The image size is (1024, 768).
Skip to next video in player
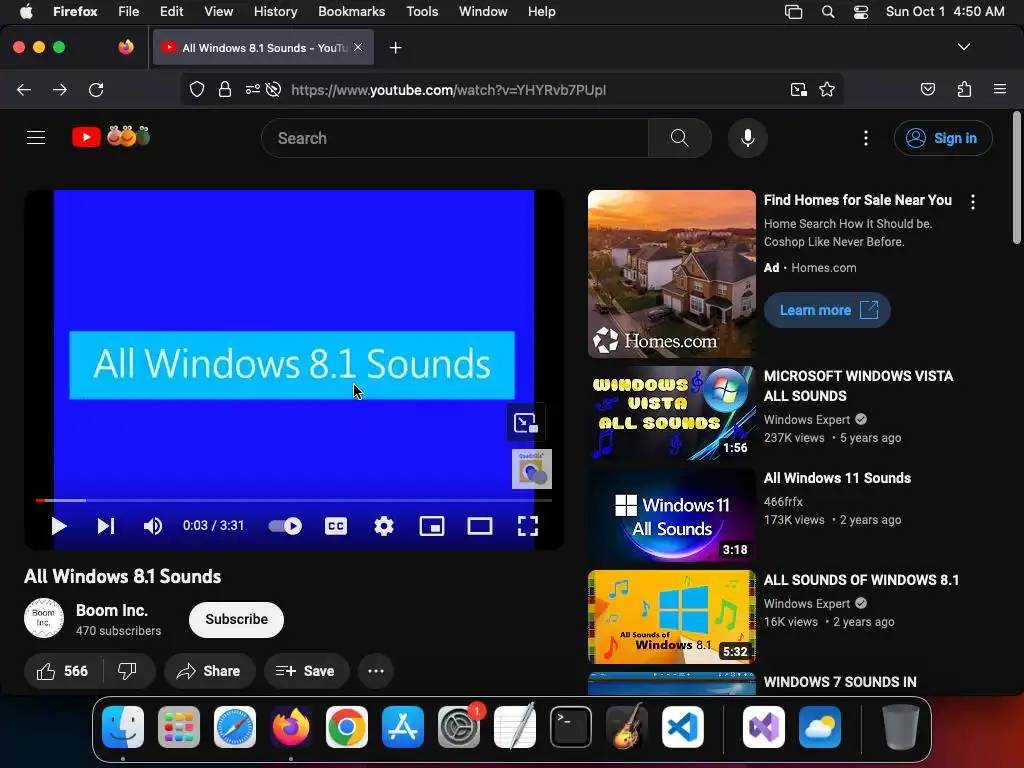[106, 526]
